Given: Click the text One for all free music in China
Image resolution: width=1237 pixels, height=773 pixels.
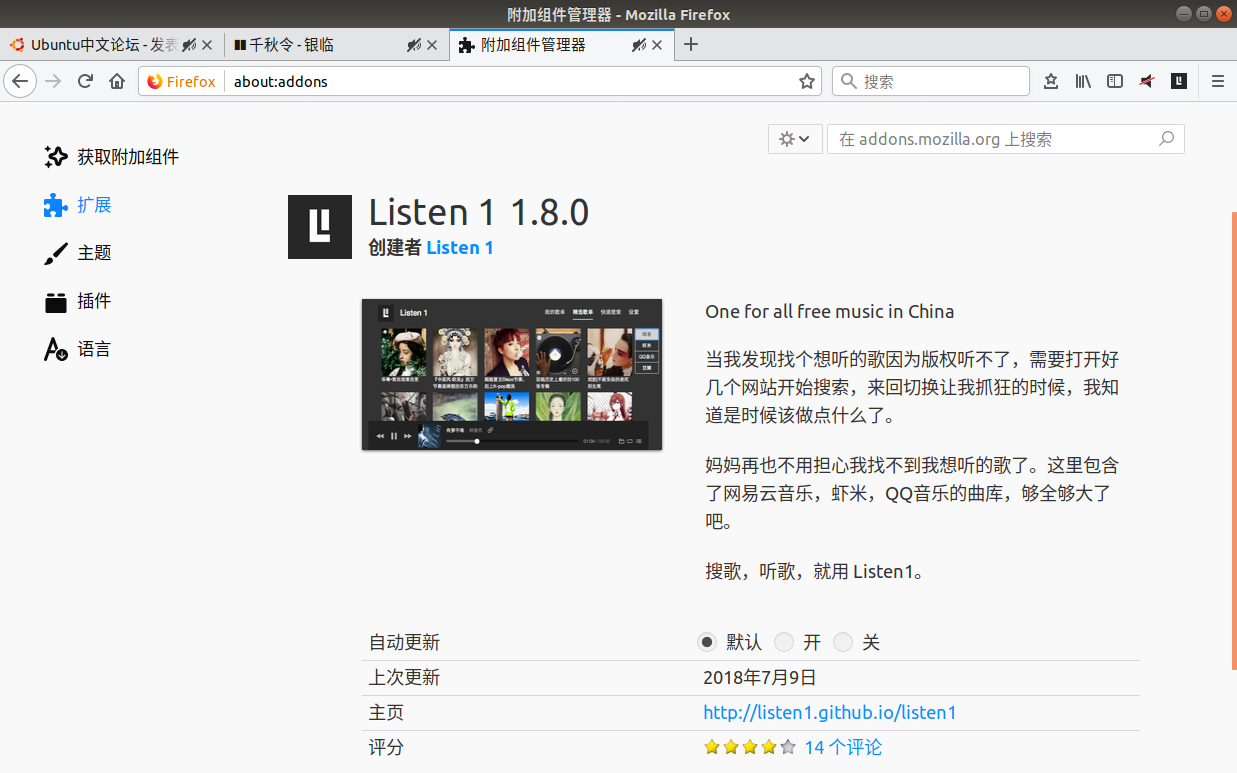Looking at the screenshot, I should point(830,311).
